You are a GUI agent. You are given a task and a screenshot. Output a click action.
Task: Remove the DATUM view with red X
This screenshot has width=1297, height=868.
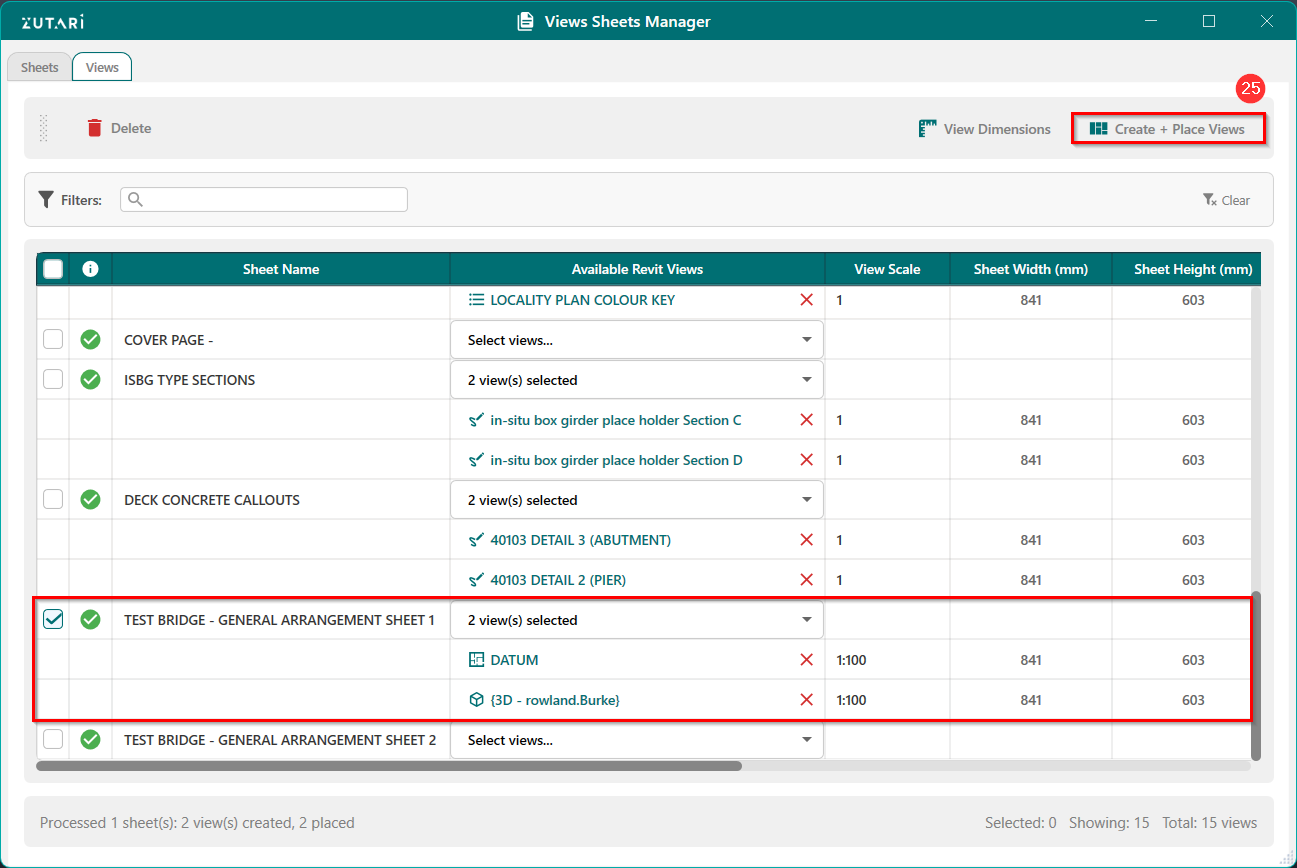coord(806,660)
